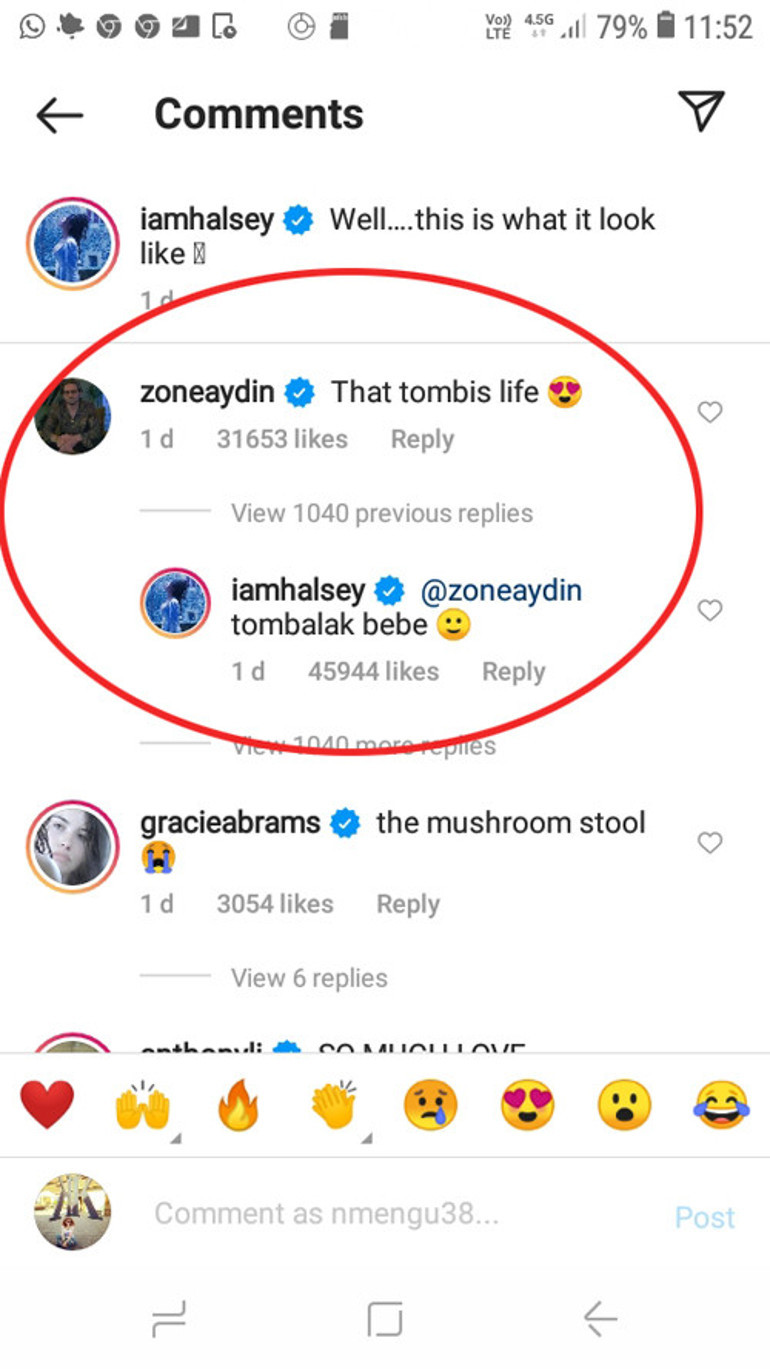
Task: Heart gracieabrams' mushroom stool comment
Action: point(710,843)
